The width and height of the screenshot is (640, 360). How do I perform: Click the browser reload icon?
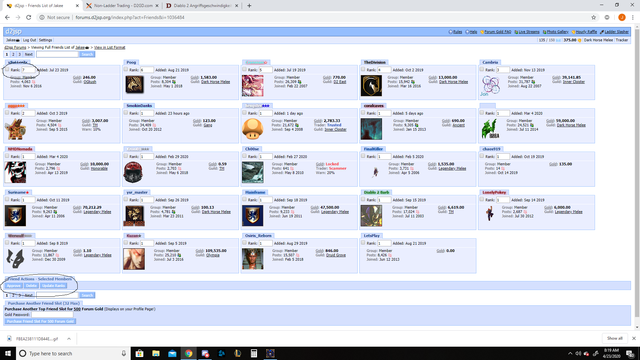coord(29,17)
